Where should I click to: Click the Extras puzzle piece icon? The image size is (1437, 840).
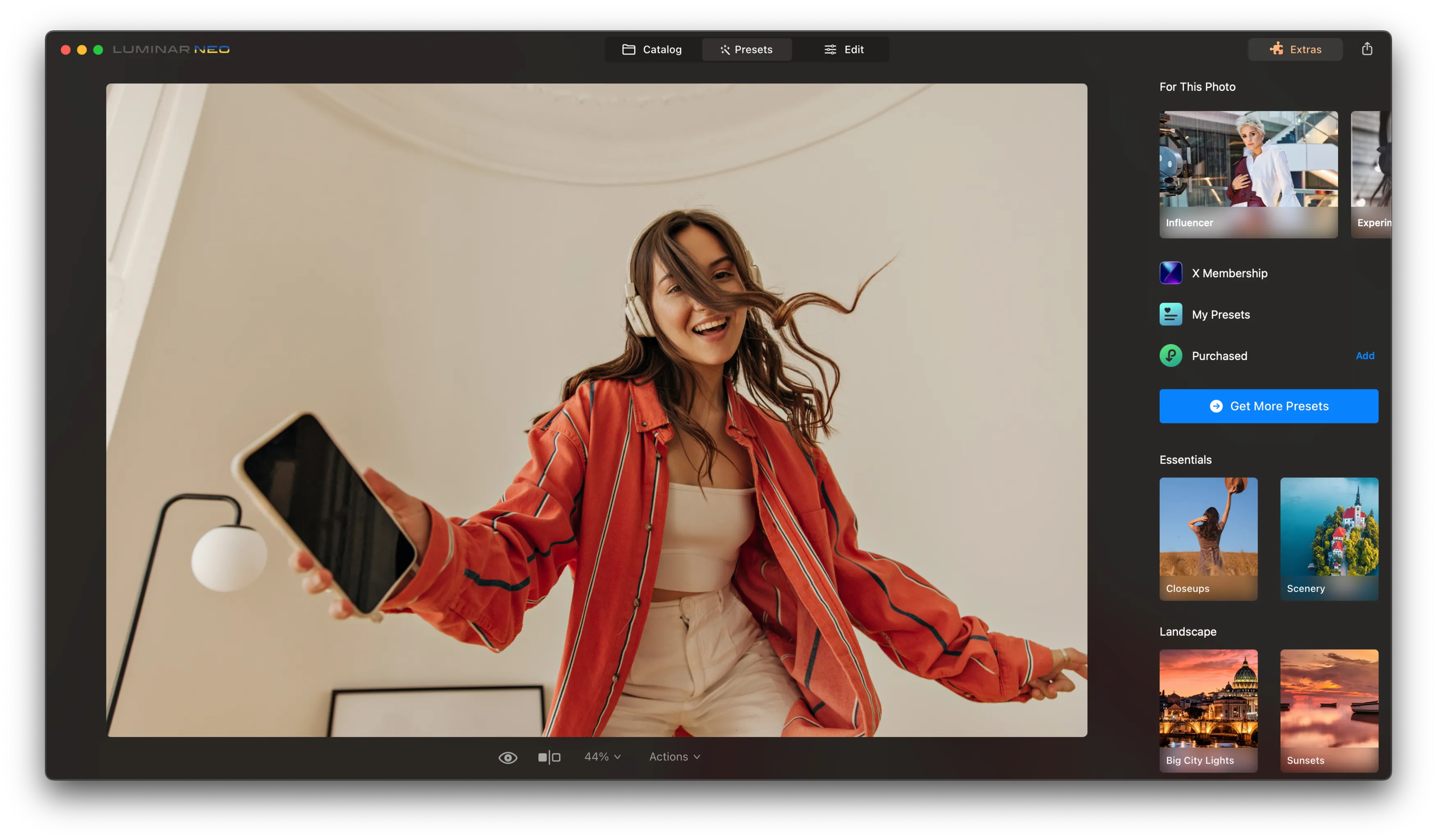pyautogui.click(x=1276, y=49)
